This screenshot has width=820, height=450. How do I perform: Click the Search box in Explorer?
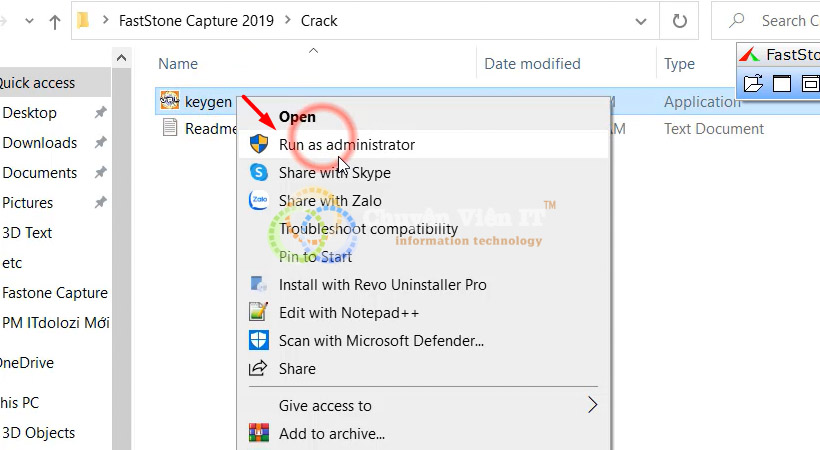[780, 20]
